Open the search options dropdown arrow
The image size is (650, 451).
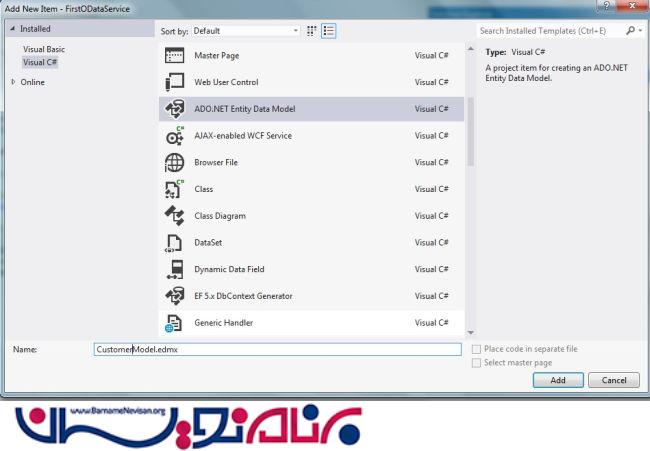640,30
